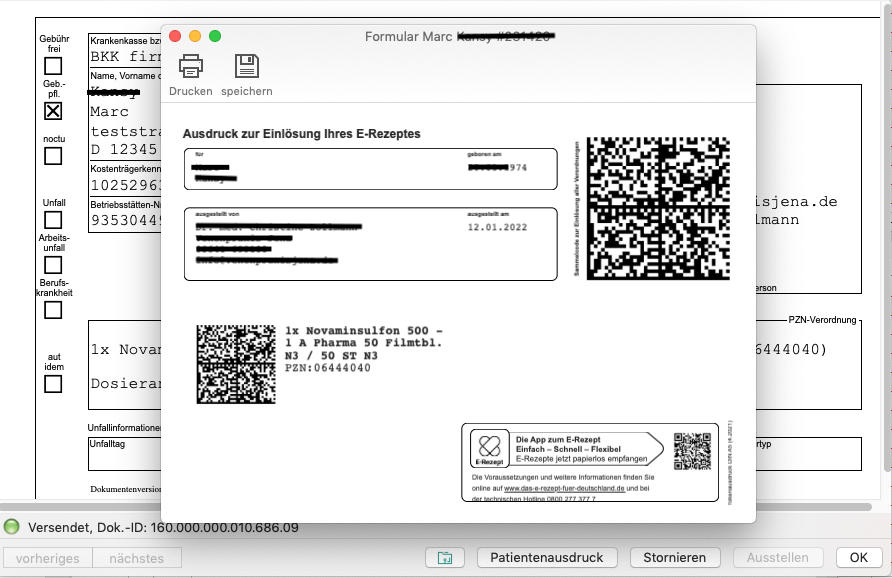Zoom the Formular window with green button
The width and height of the screenshot is (892, 578).
pos(215,36)
